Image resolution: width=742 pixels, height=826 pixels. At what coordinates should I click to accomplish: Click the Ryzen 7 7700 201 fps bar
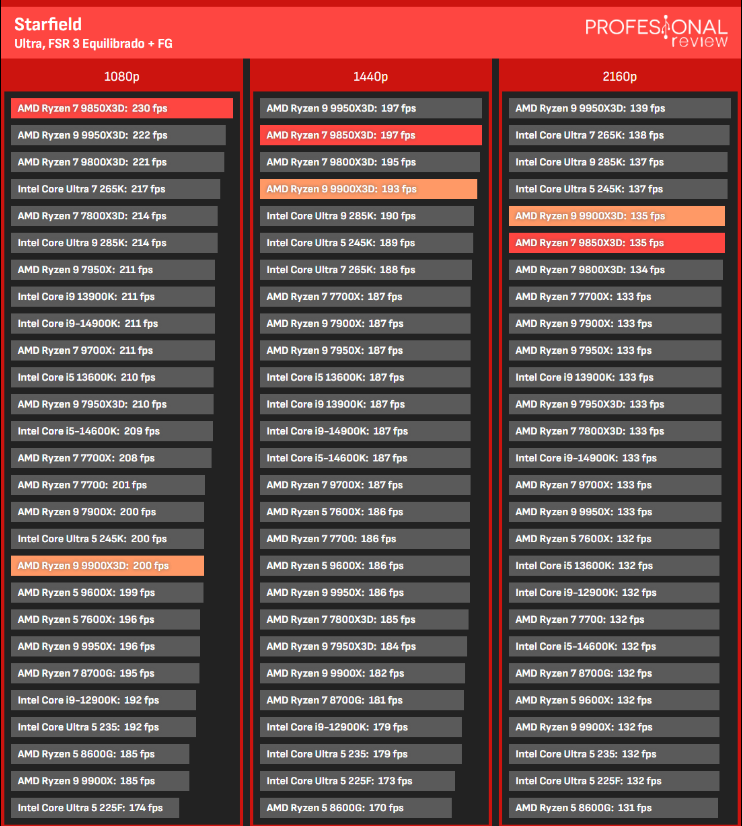pos(108,485)
